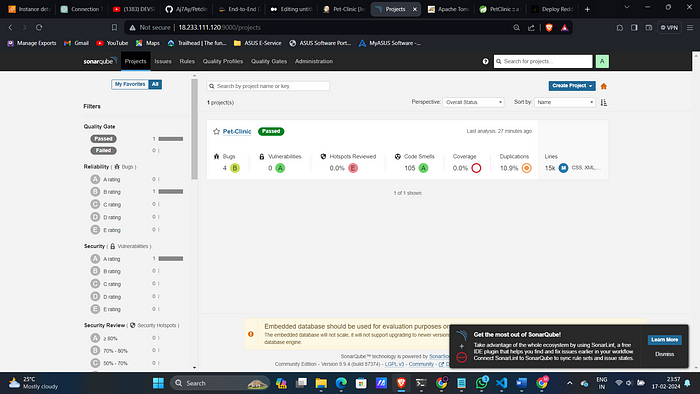The width and height of the screenshot is (700, 394).
Task: Click the Search for projects field
Action: pos(543,61)
